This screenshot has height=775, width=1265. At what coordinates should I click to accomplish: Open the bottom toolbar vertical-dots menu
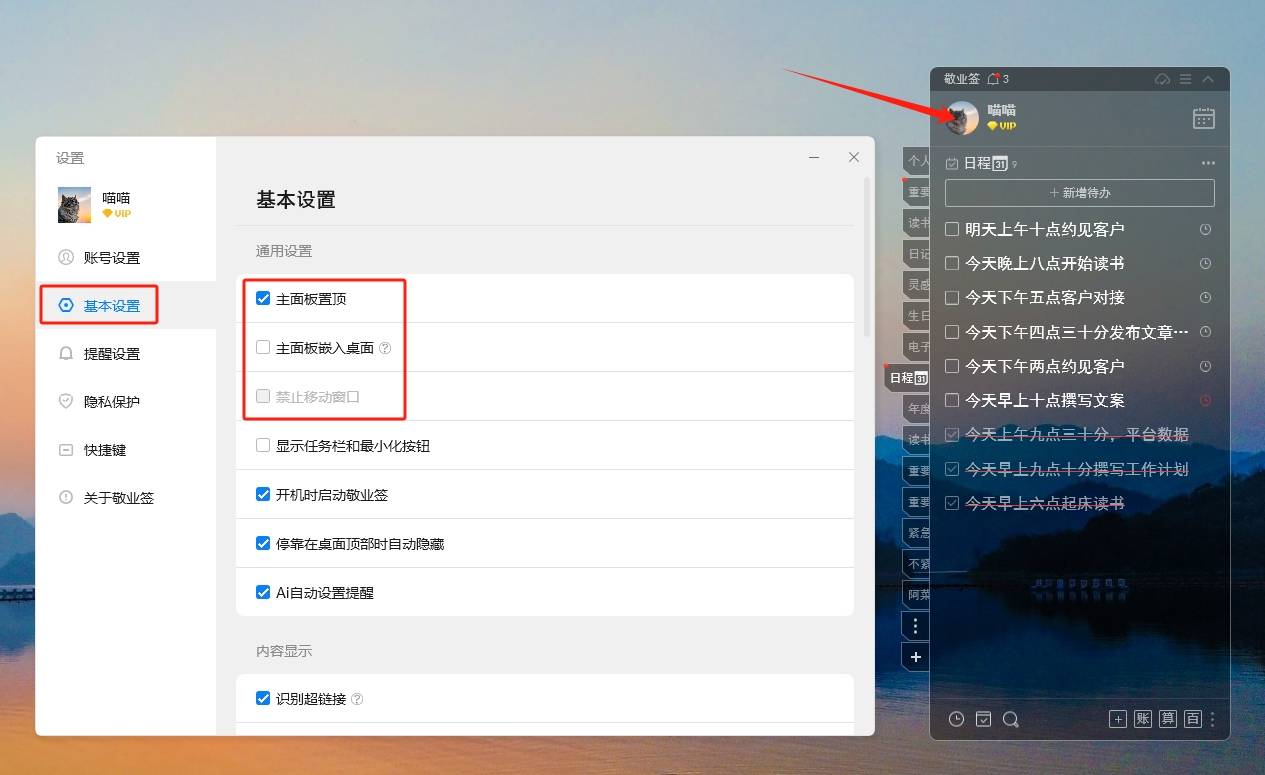tap(1213, 719)
